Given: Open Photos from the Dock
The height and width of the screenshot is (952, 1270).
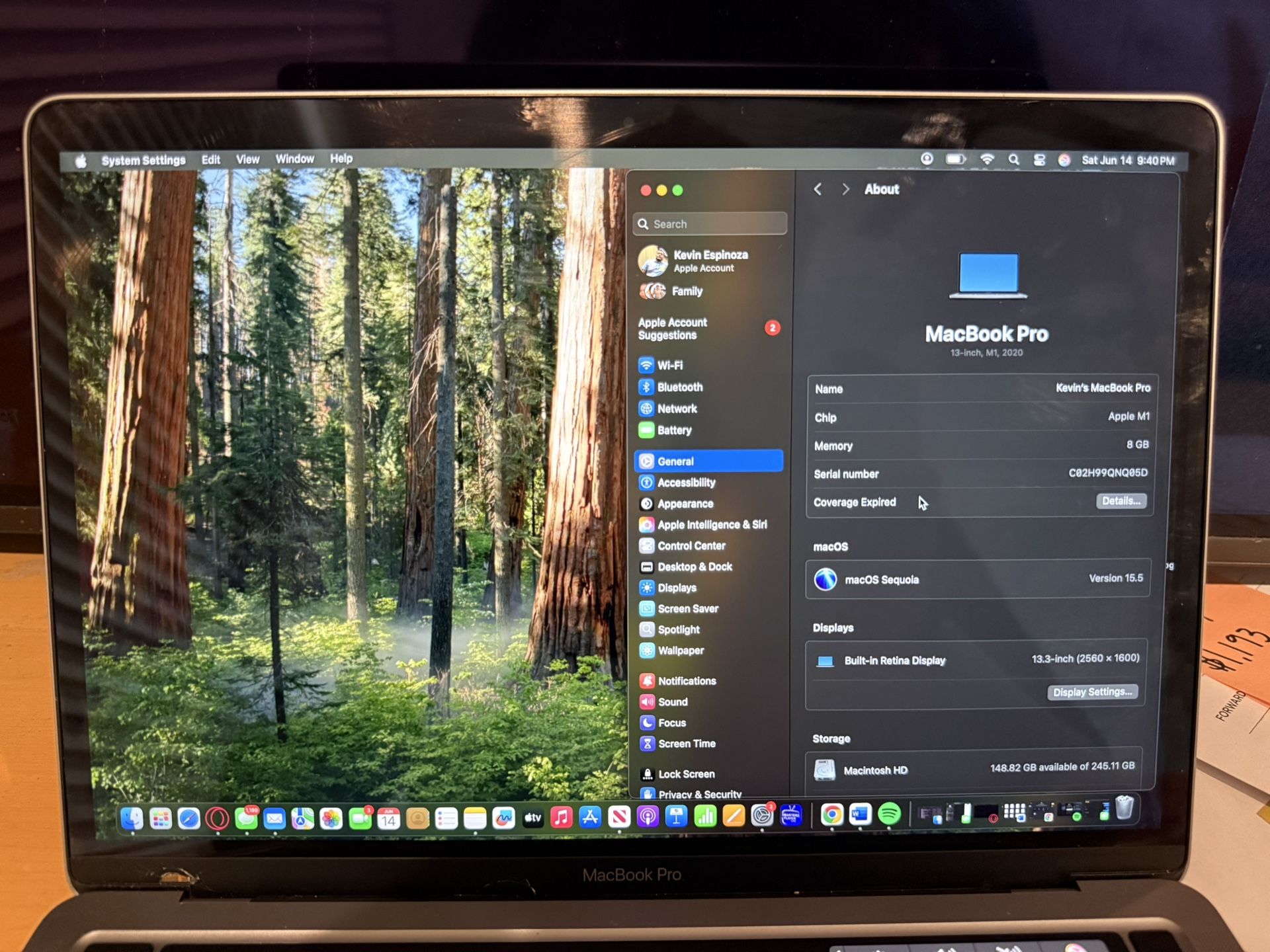Looking at the screenshot, I should 331,818.
